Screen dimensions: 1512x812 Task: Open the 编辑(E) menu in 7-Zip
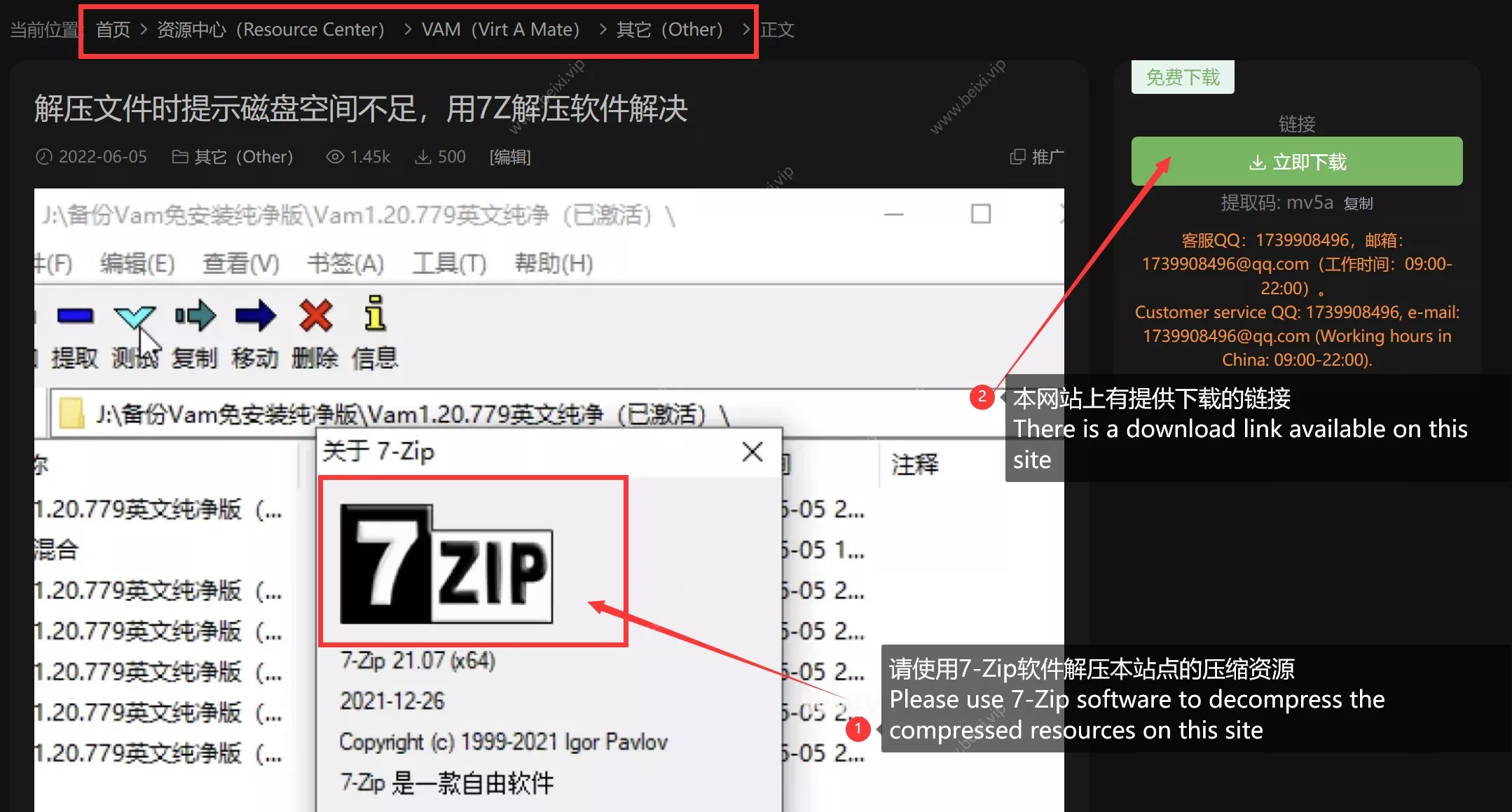pos(137,263)
